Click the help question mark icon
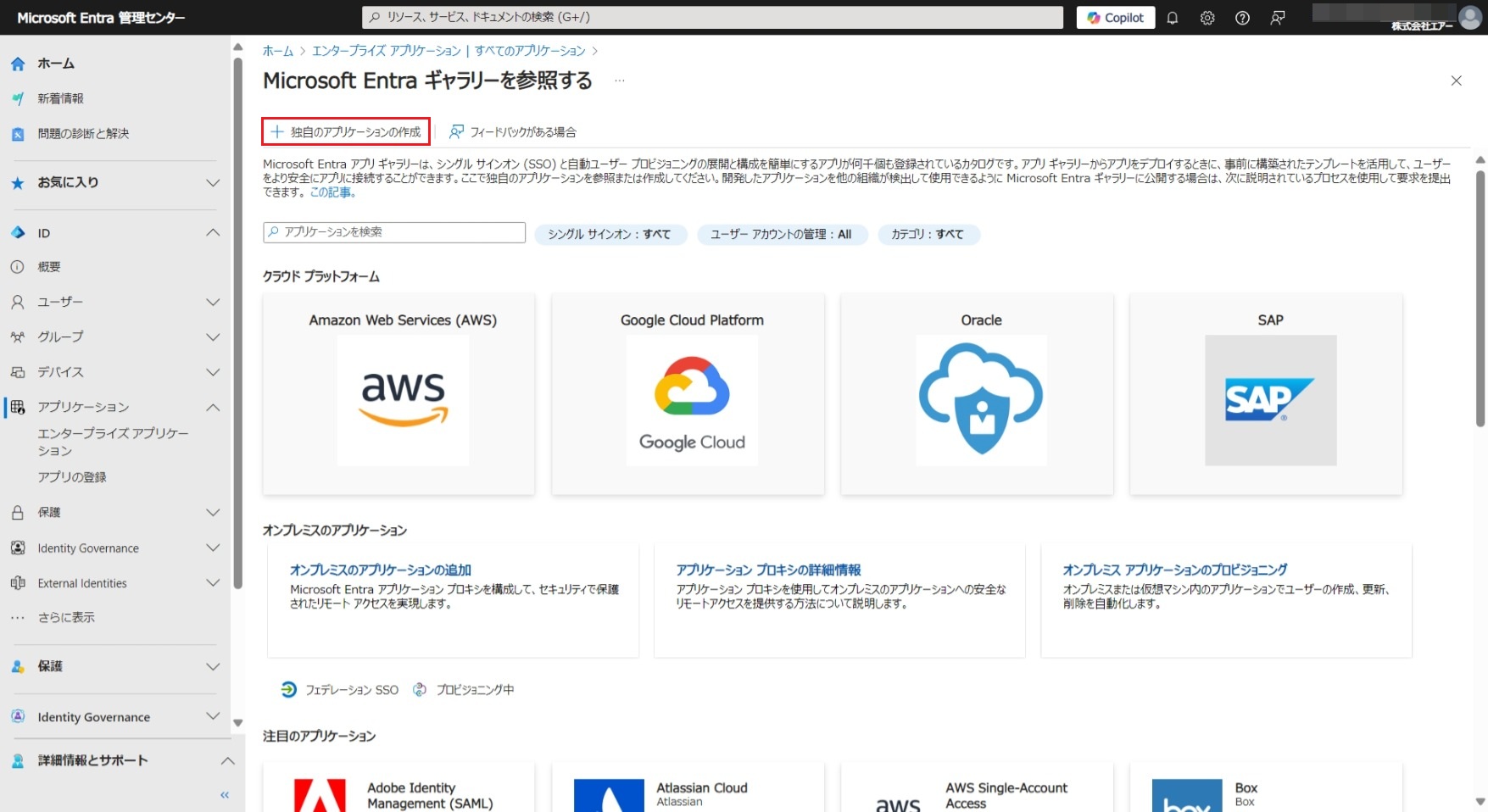Screen dimensions: 1488x812 1242,18
